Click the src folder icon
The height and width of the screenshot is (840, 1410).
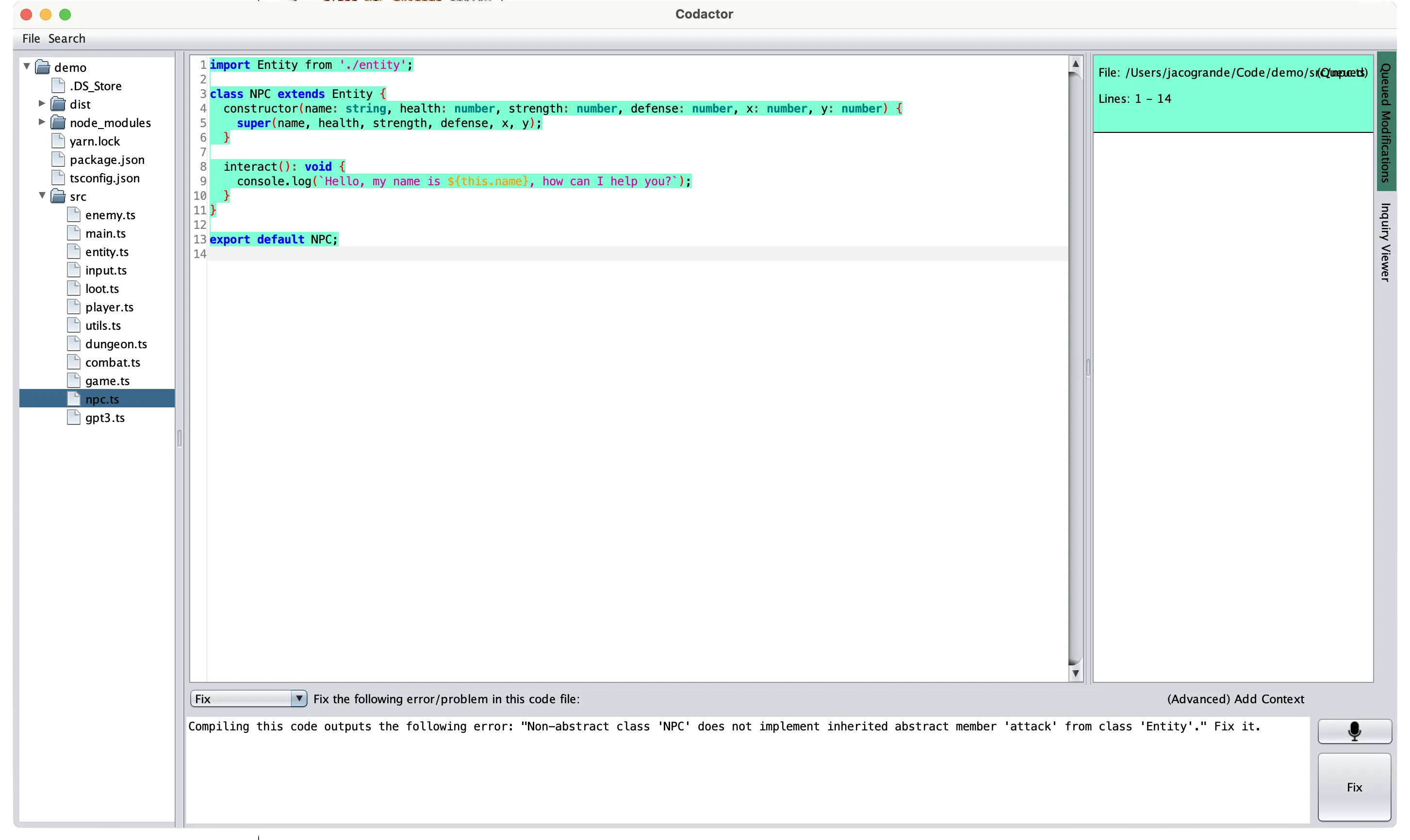click(58, 196)
